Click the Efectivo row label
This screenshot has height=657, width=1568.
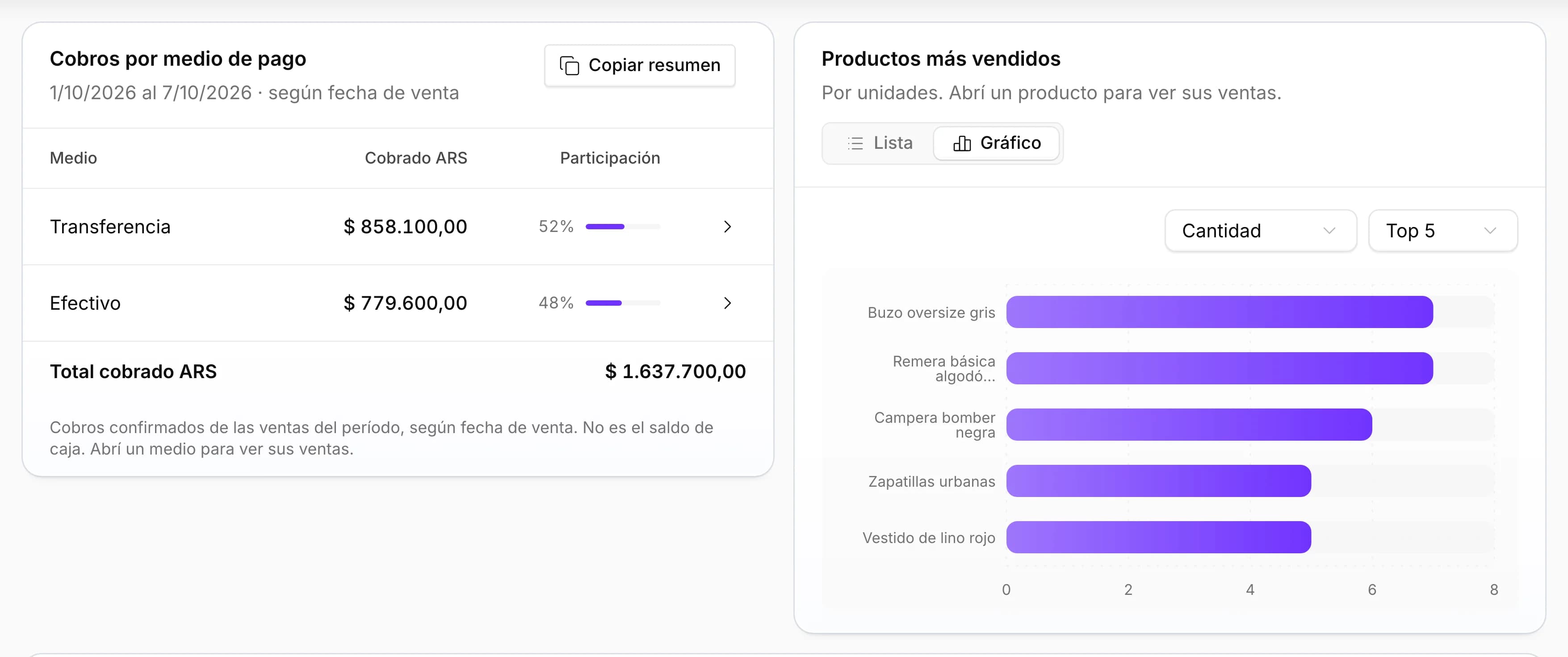coord(85,303)
